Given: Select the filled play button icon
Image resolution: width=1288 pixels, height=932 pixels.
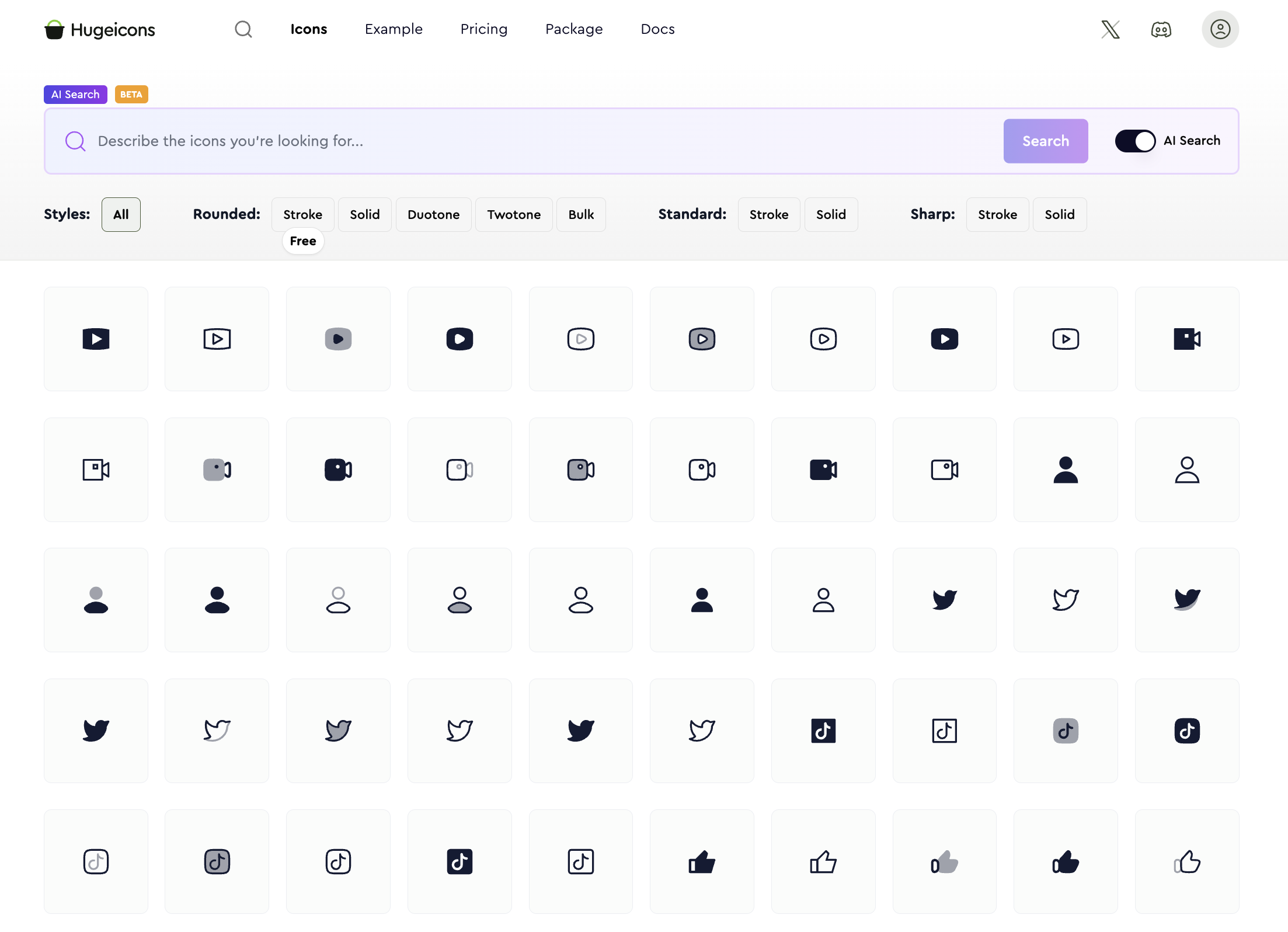Looking at the screenshot, I should pyautogui.click(x=96, y=339).
